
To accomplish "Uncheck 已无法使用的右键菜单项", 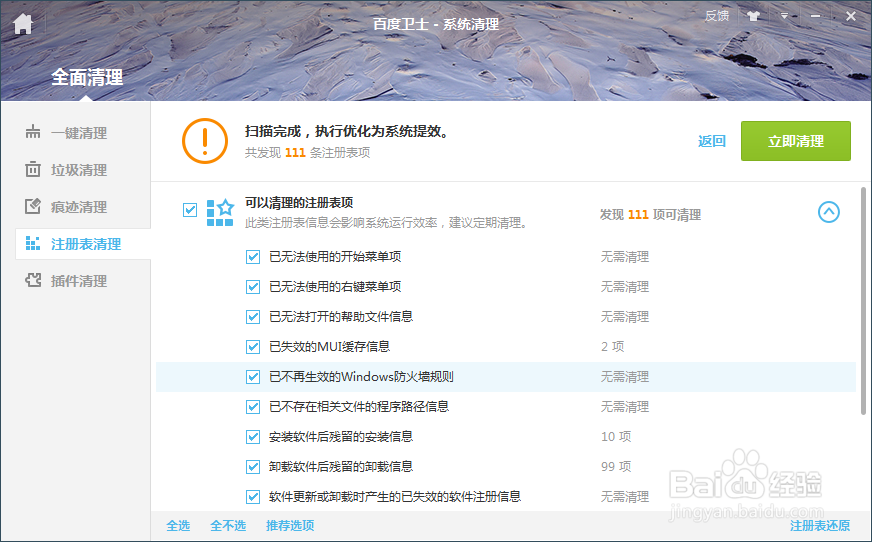I will [x=253, y=287].
